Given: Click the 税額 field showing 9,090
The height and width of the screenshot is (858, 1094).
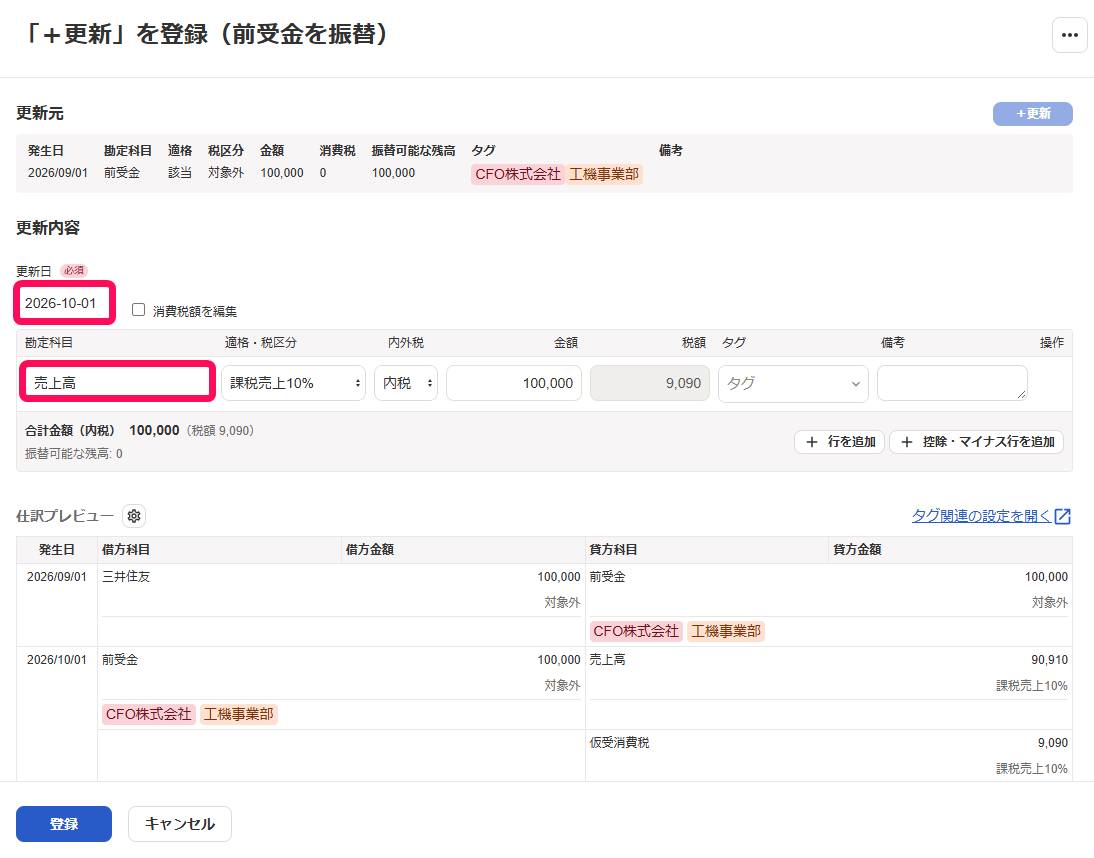Looking at the screenshot, I should point(650,383).
